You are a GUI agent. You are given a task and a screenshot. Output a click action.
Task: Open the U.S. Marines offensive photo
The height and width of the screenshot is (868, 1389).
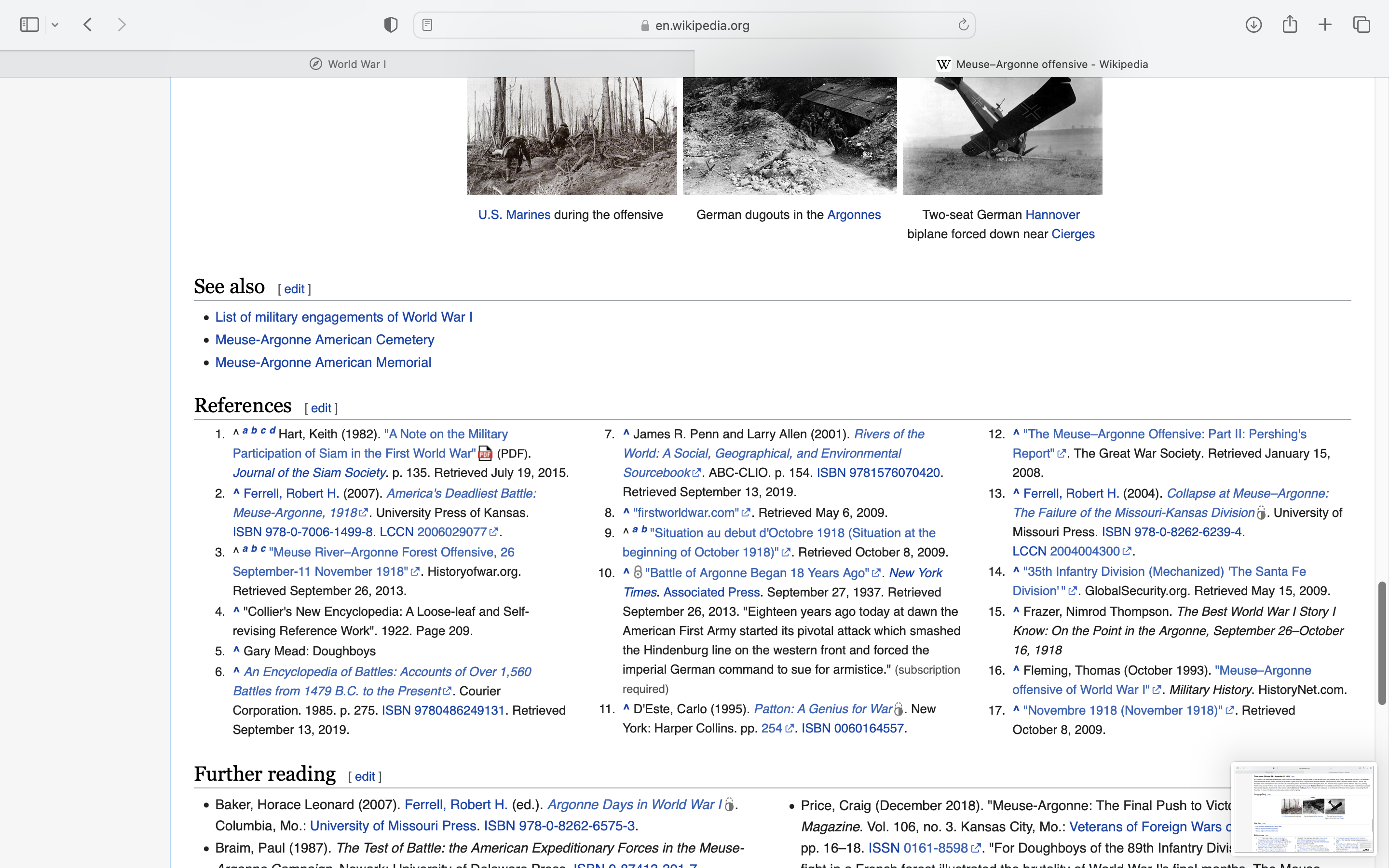pos(572,136)
